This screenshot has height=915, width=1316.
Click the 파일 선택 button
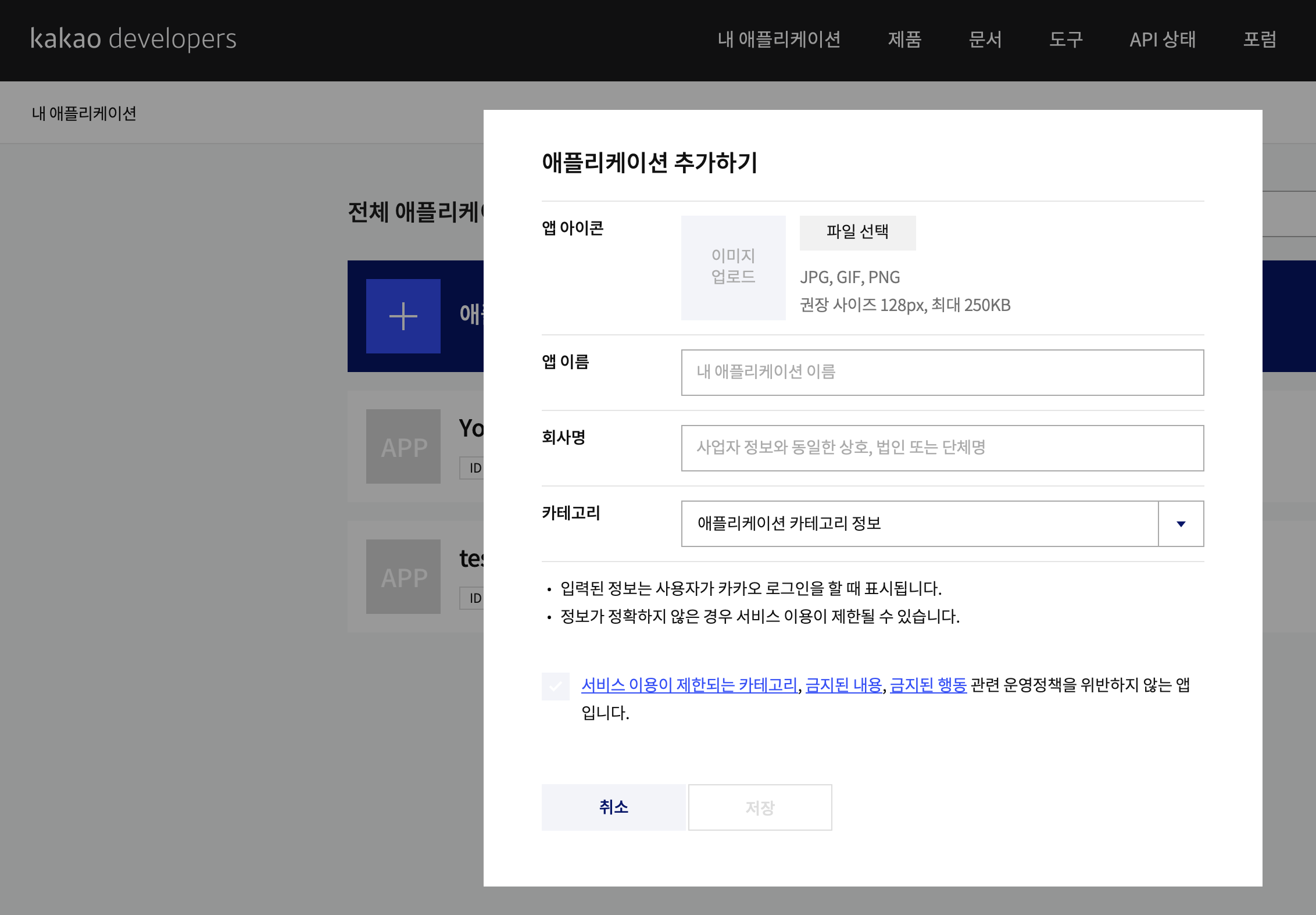(x=857, y=232)
